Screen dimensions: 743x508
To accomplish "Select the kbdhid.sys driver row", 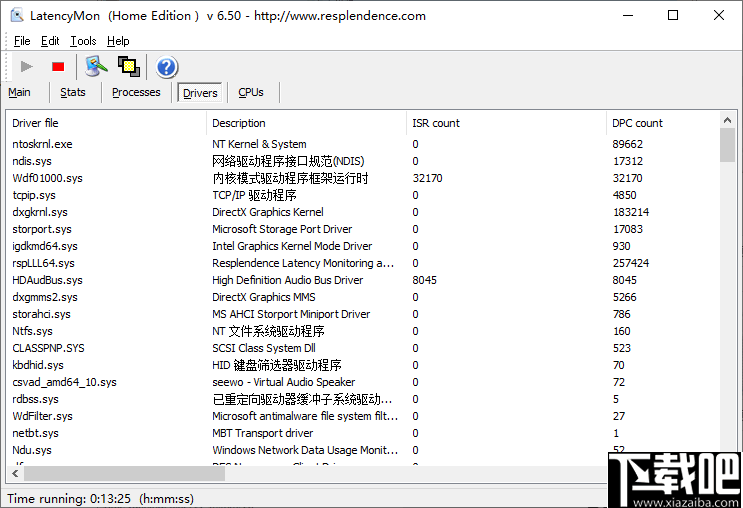I will tap(363, 365).
